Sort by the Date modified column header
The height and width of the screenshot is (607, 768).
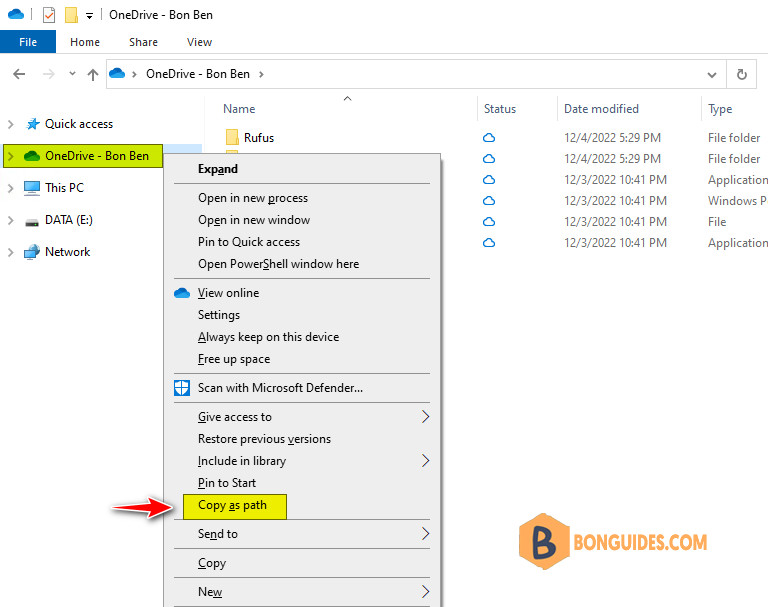[x=601, y=109]
